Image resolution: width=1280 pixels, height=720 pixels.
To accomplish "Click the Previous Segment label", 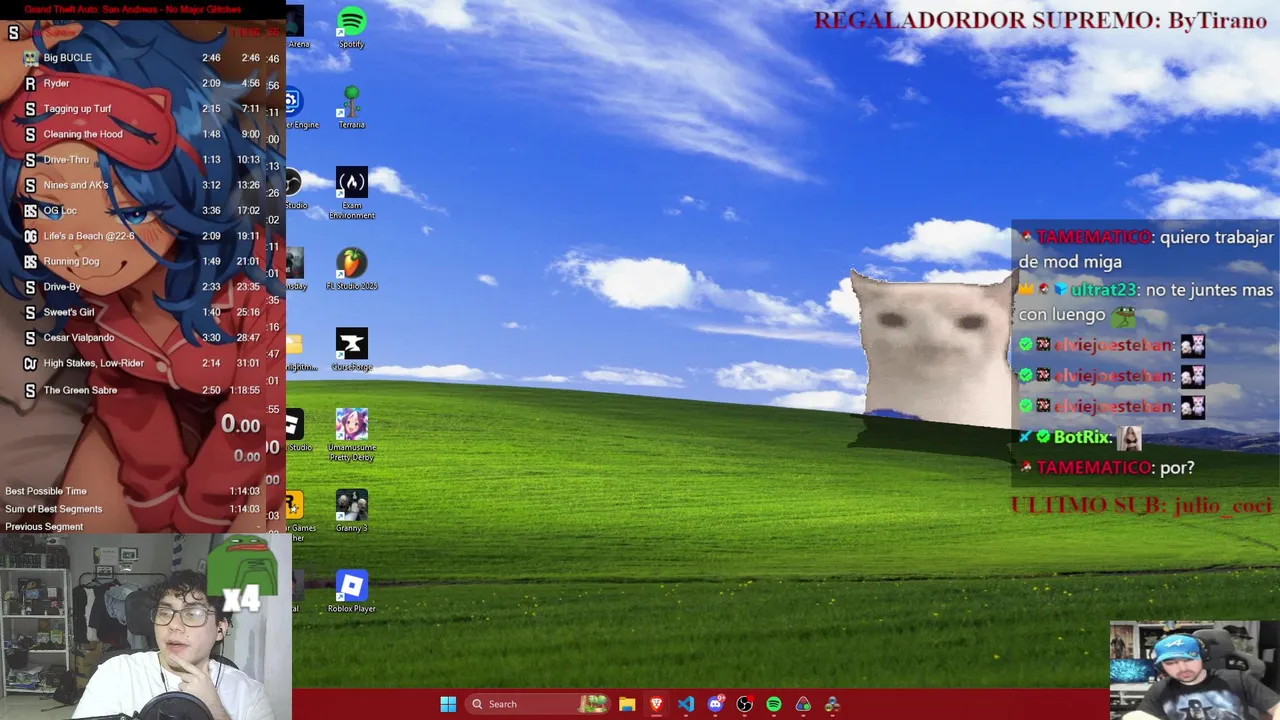I will click(x=44, y=527).
